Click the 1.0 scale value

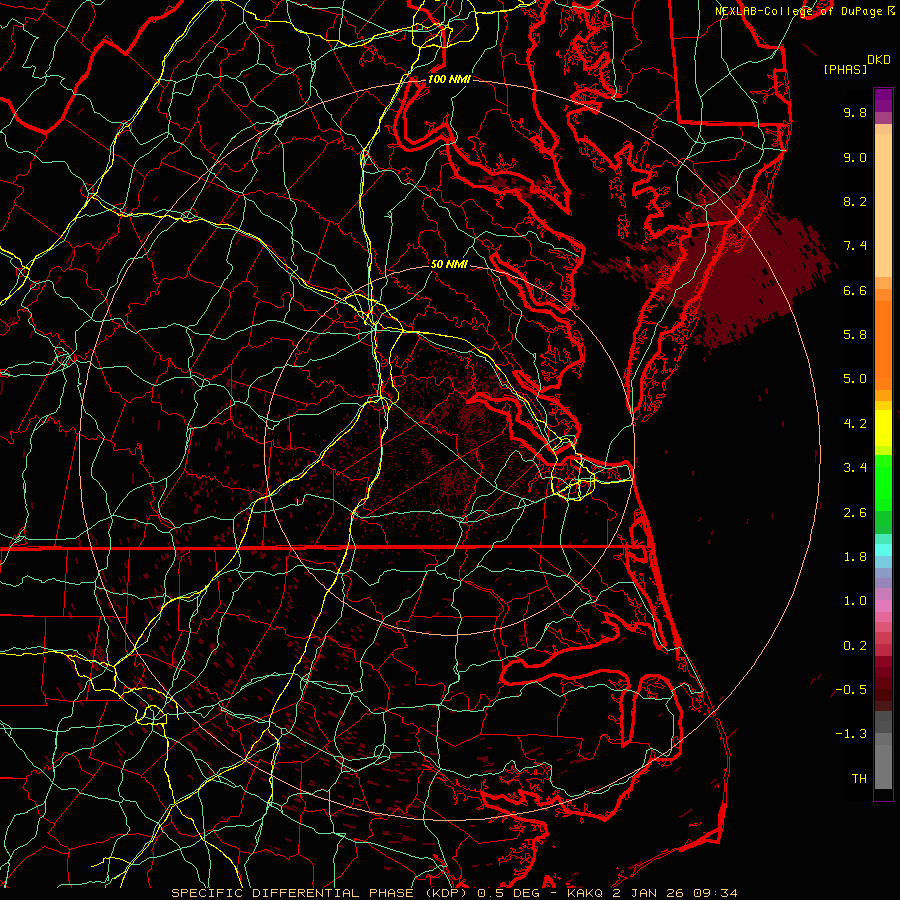(x=855, y=601)
